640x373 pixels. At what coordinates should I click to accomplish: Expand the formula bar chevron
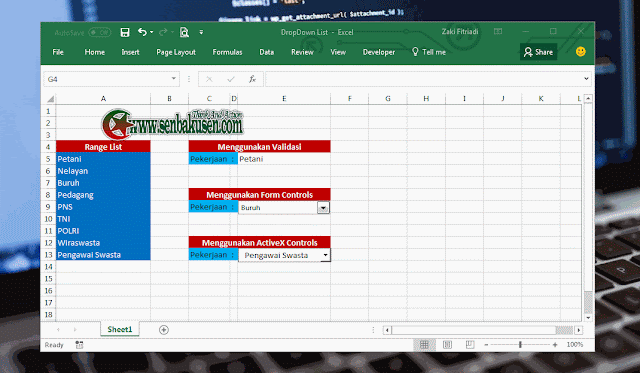(x=586, y=79)
